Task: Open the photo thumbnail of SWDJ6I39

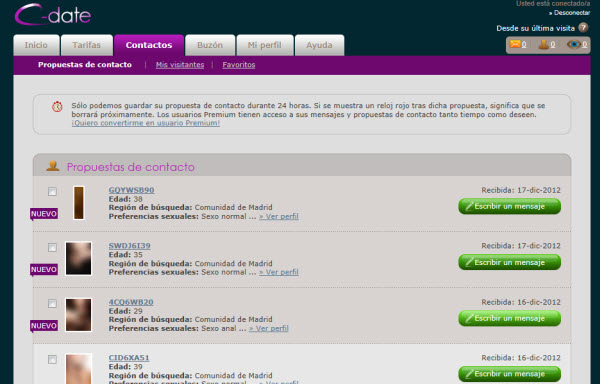Action: point(79,258)
